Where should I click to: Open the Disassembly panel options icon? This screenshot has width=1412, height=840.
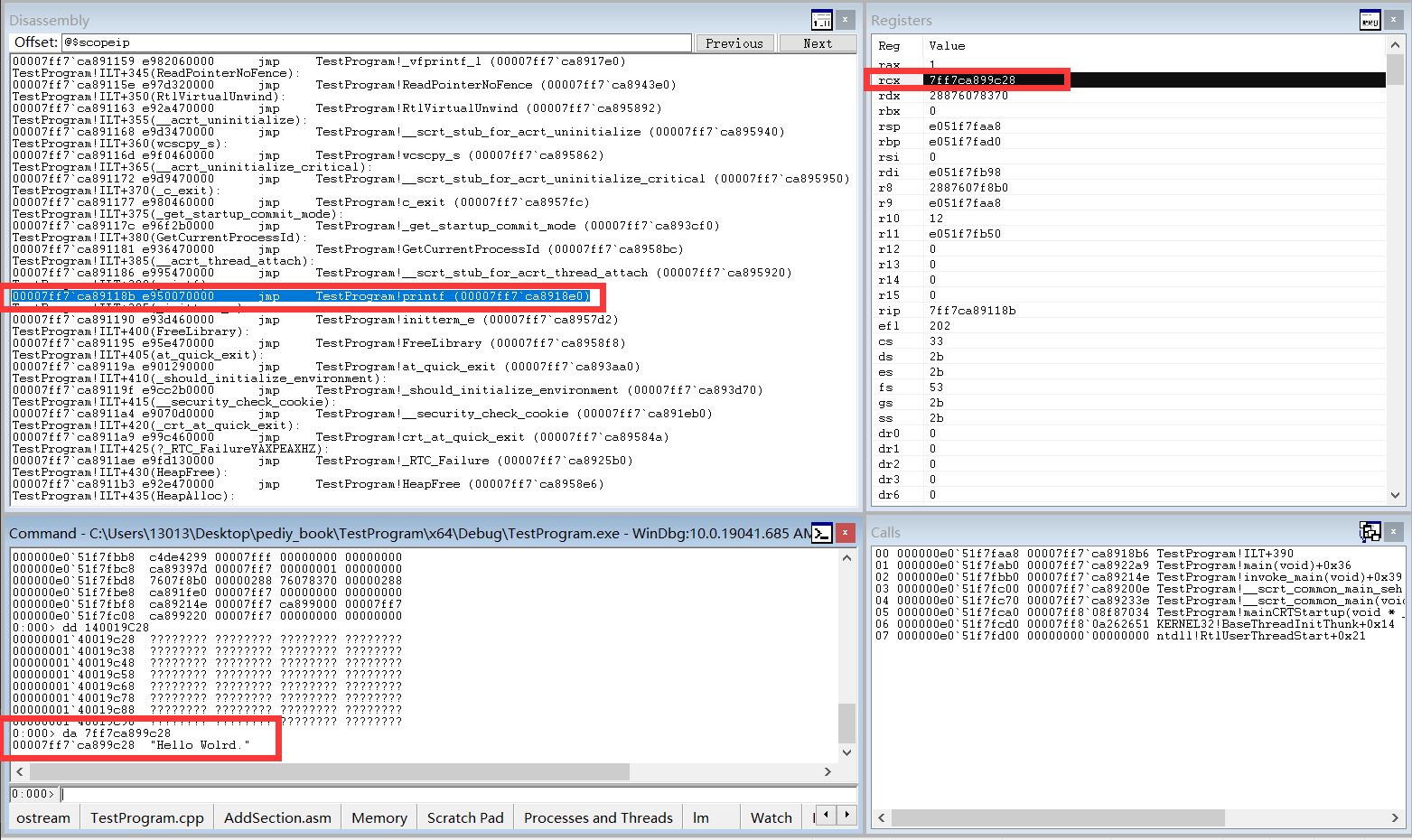click(x=821, y=20)
